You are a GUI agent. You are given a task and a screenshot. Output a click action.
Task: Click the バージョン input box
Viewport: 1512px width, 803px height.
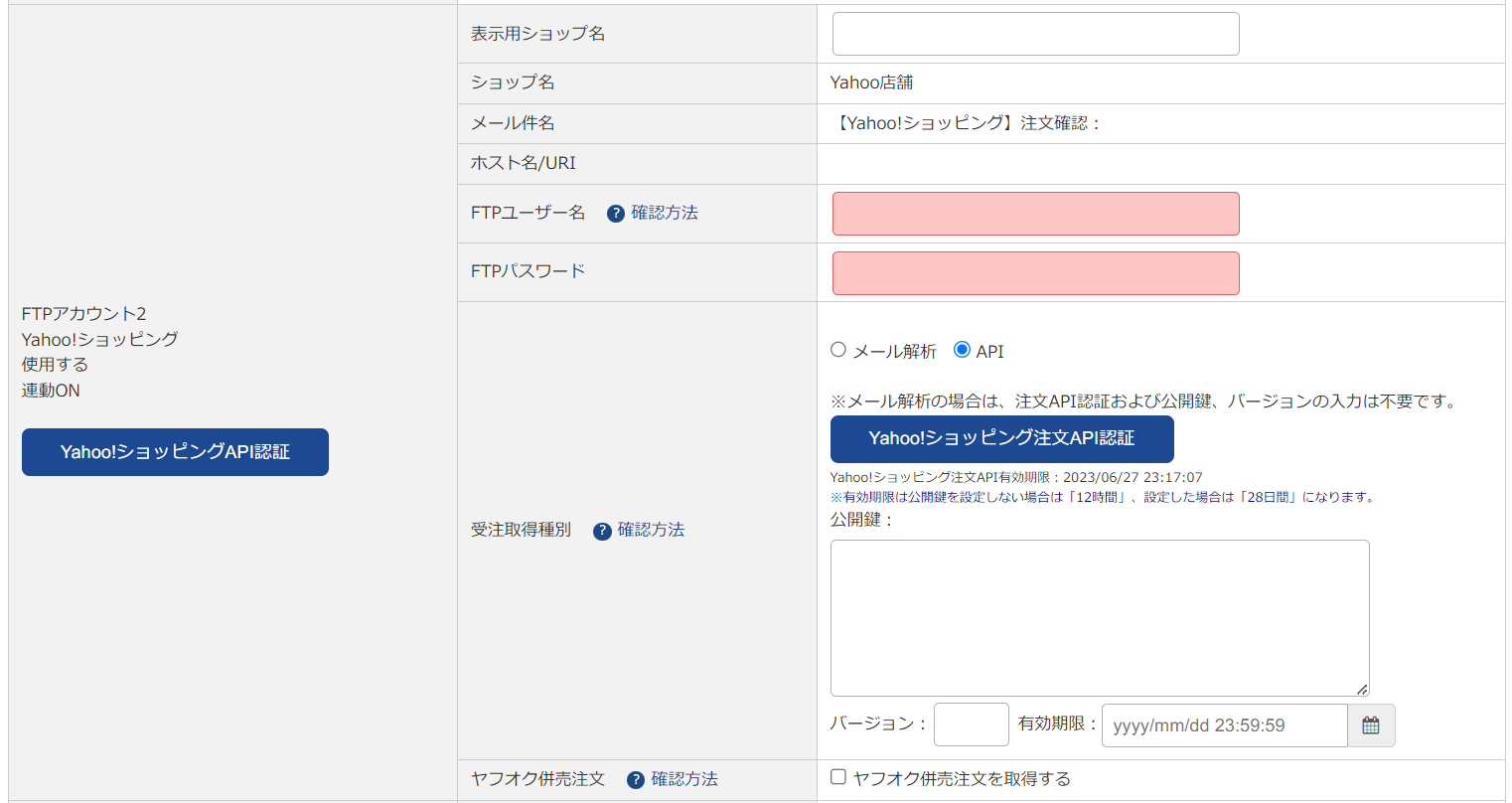971,724
